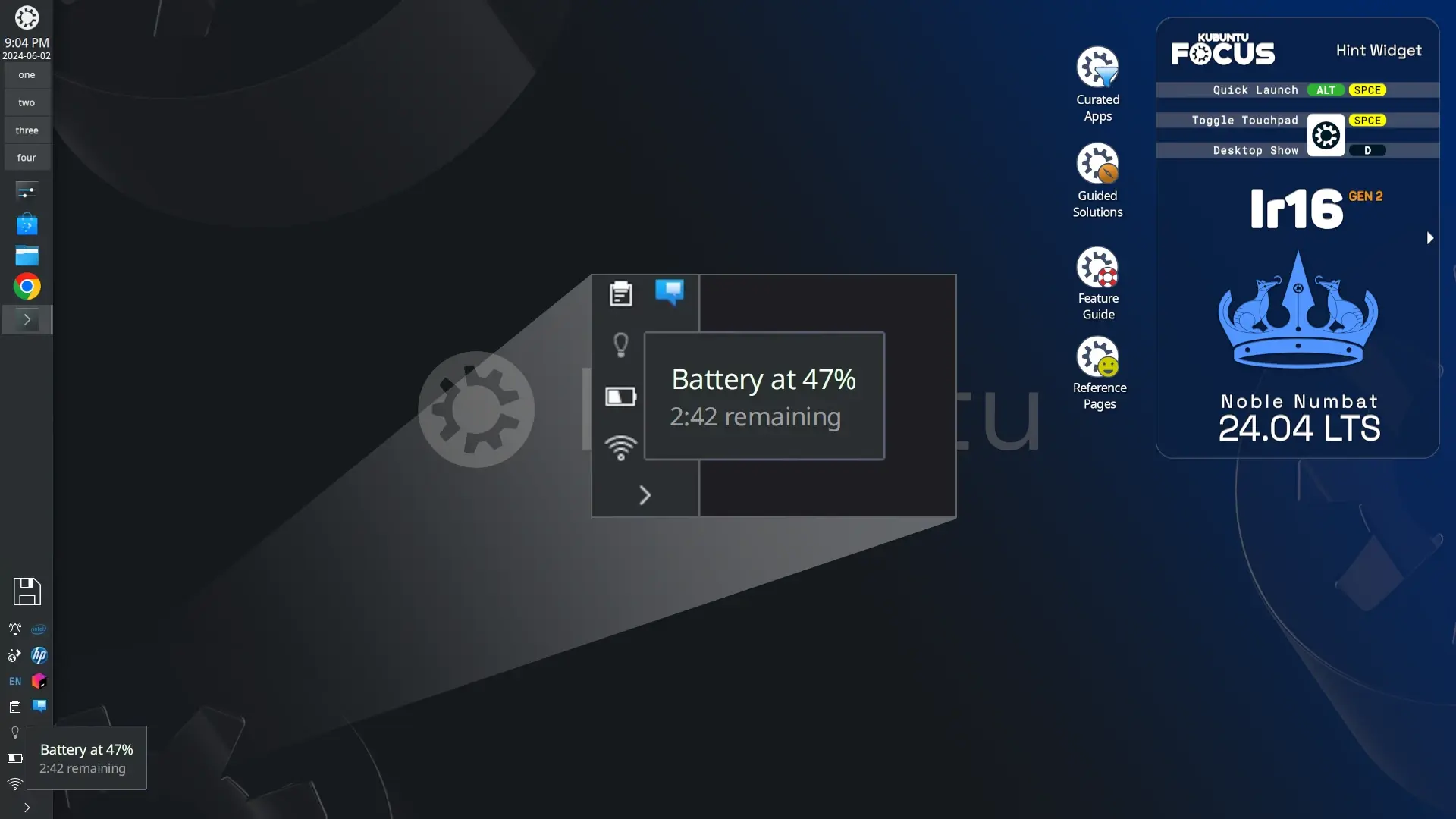
Task: Click the Noble Numbat 24.04 LTS text
Action: (1299, 418)
